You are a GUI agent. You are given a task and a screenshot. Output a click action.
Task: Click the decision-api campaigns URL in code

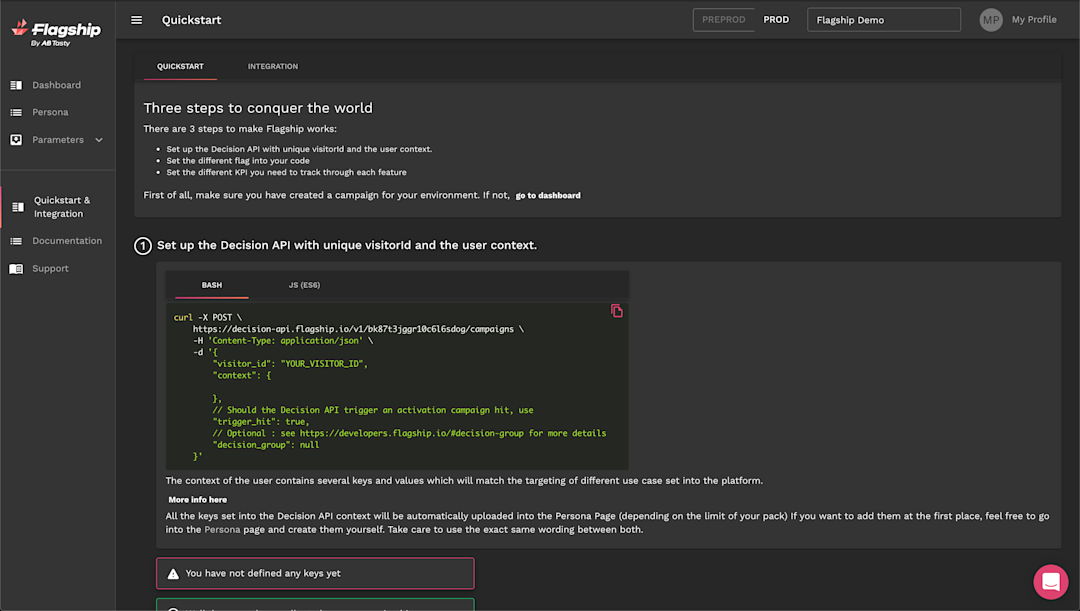(x=353, y=329)
